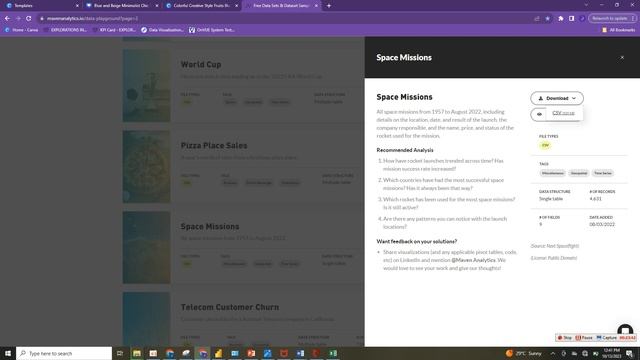640x360 pixels.
Task: Open a new browser tab
Action: click(x=329, y=6)
